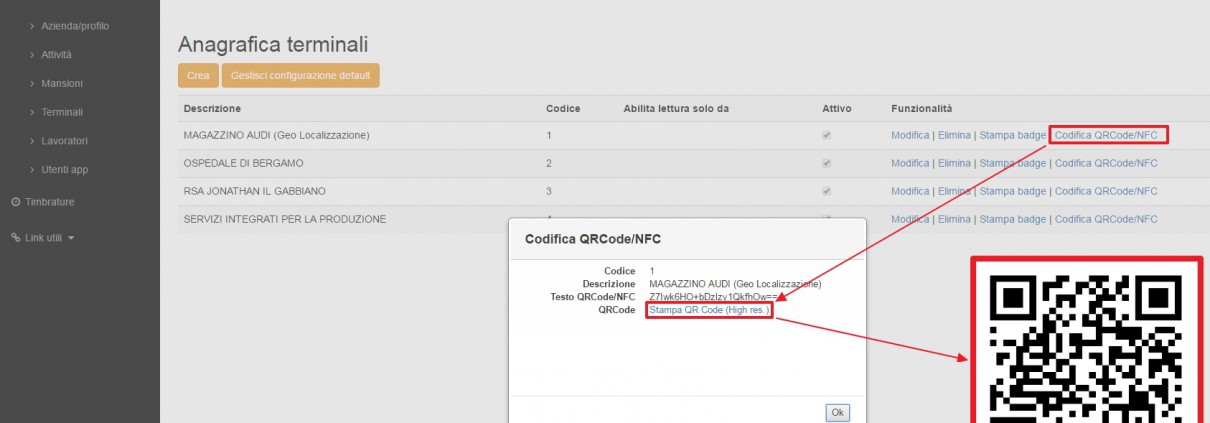Image resolution: width=1210 pixels, height=423 pixels.
Task: Click Modifica for MAGAZZINO AUDI row
Action: 910,135
